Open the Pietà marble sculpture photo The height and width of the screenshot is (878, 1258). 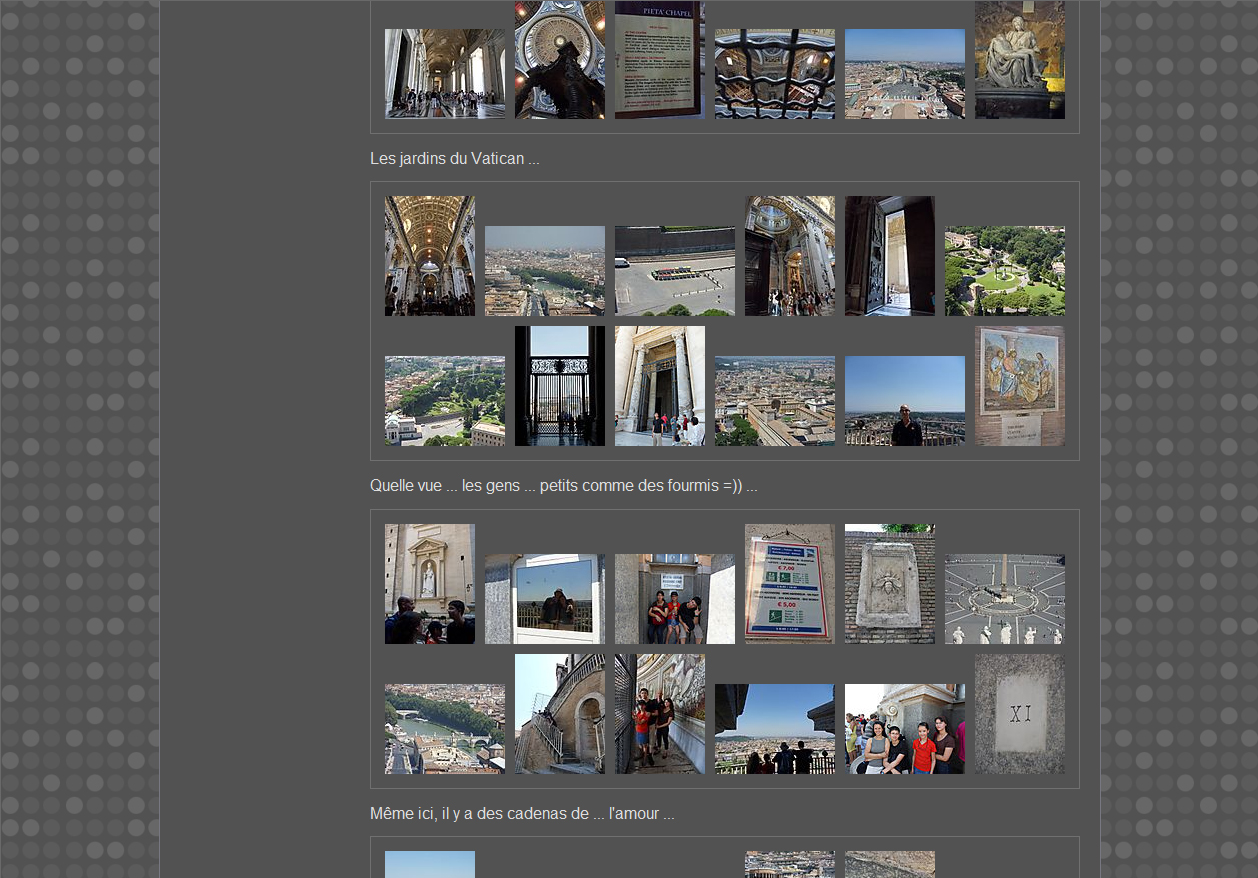(1019, 60)
